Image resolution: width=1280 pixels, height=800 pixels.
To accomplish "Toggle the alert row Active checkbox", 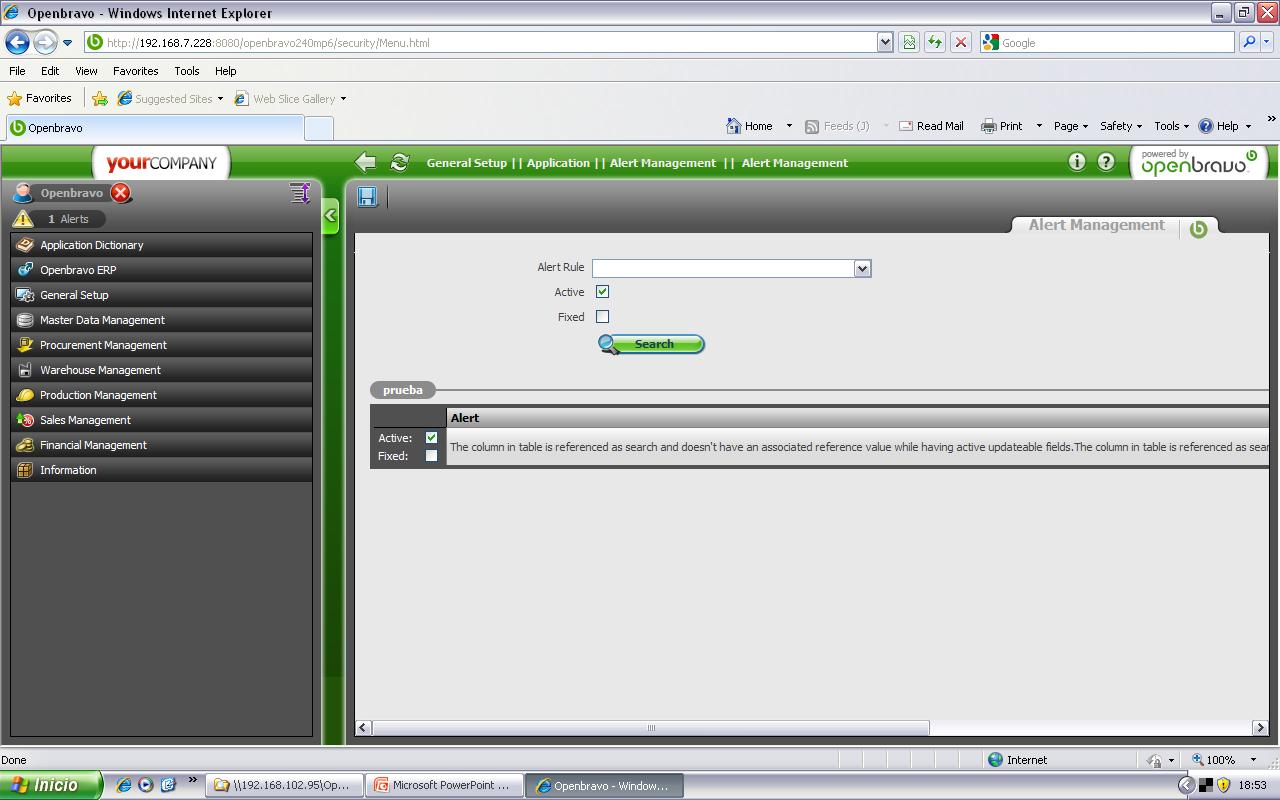I will (431, 438).
